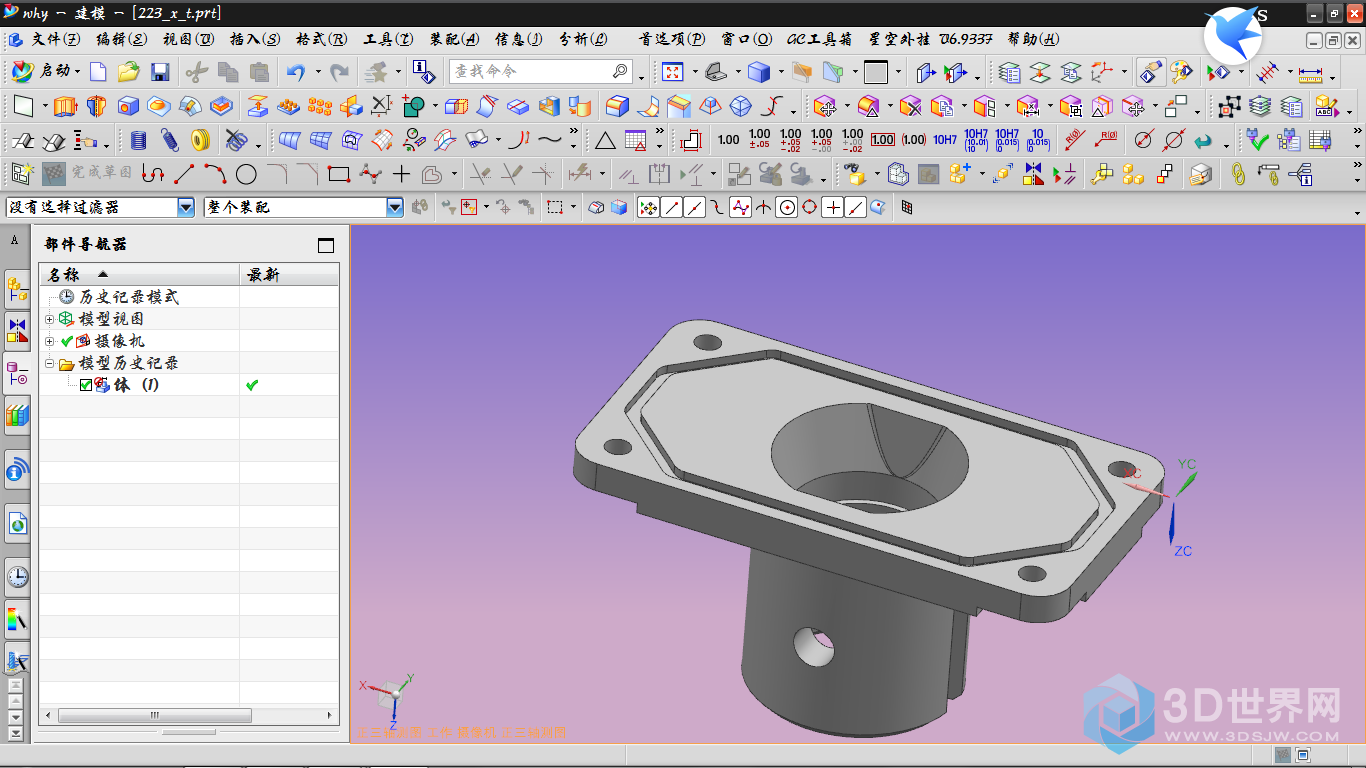Select the Revolve tool icon
The width and height of the screenshot is (1366, 768).
click(x=96, y=106)
